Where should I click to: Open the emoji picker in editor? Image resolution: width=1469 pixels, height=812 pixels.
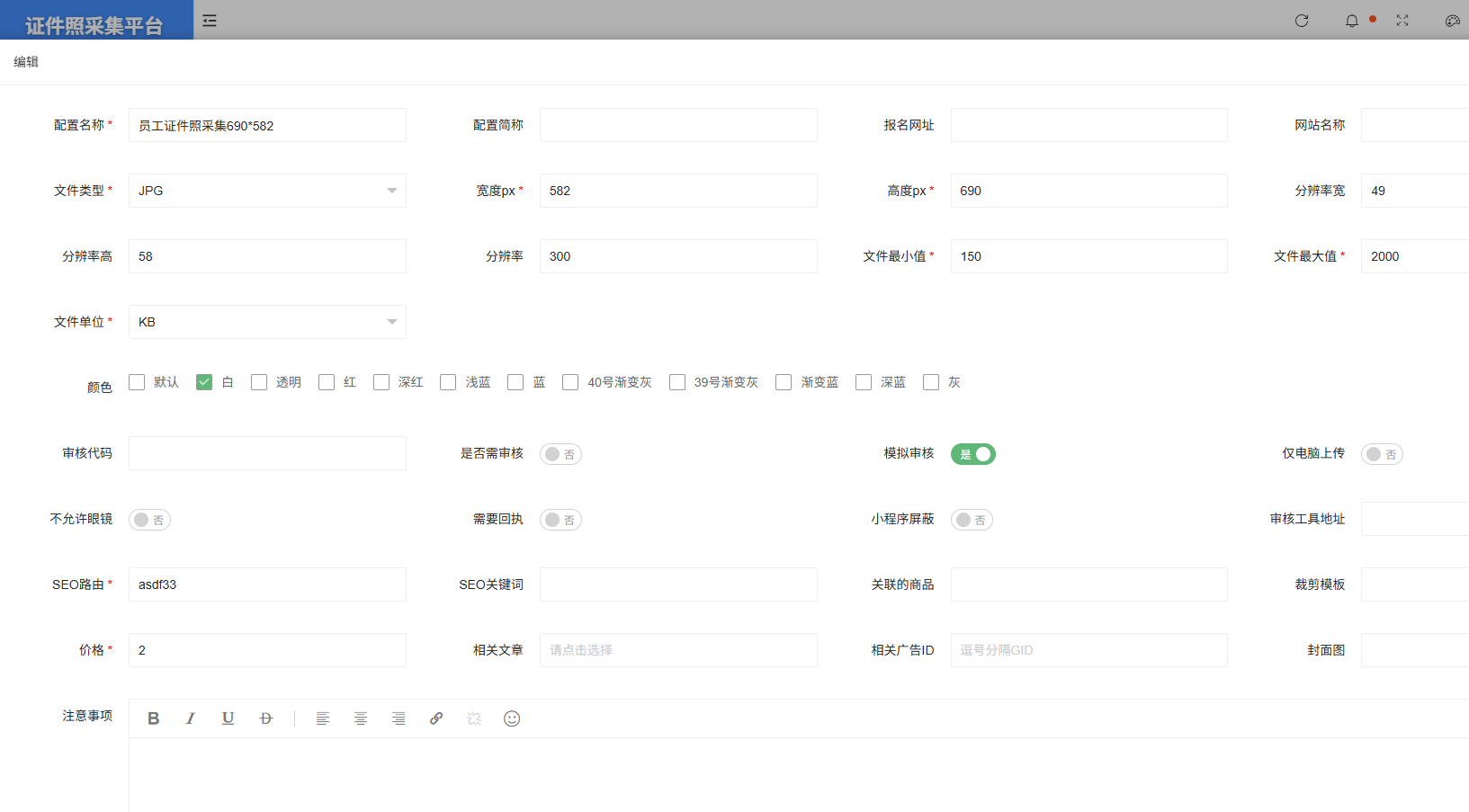(x=512, y=718)
